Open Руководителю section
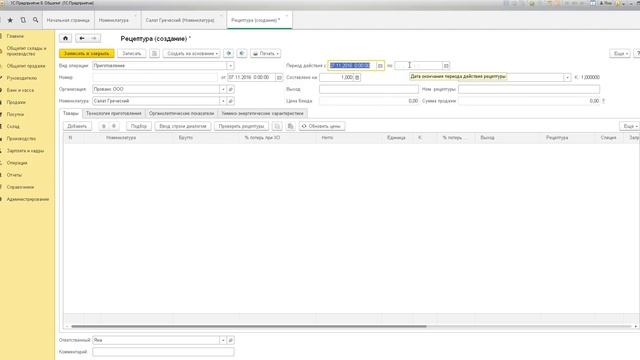The width and height of the screenshot is (640, 360). pos(22,78)
